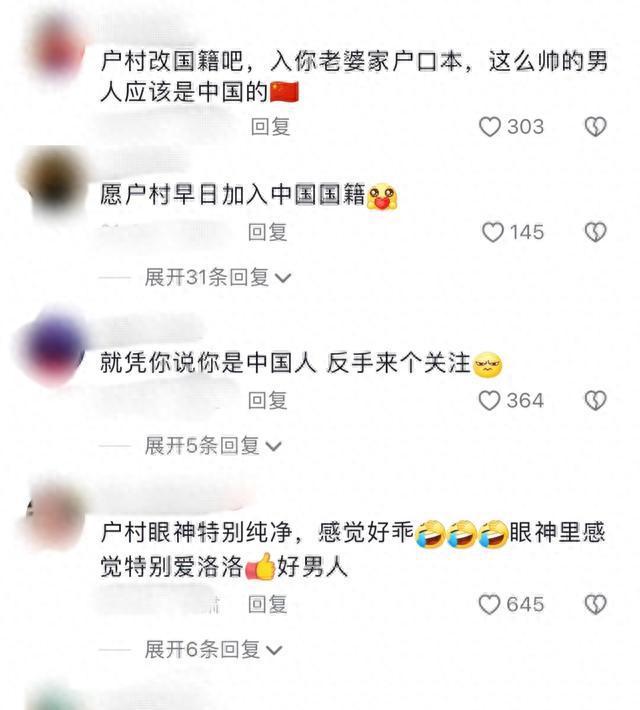Tap broken heart beside 145 likes
Screen dimensions: 640x710
tap(595, 232)
